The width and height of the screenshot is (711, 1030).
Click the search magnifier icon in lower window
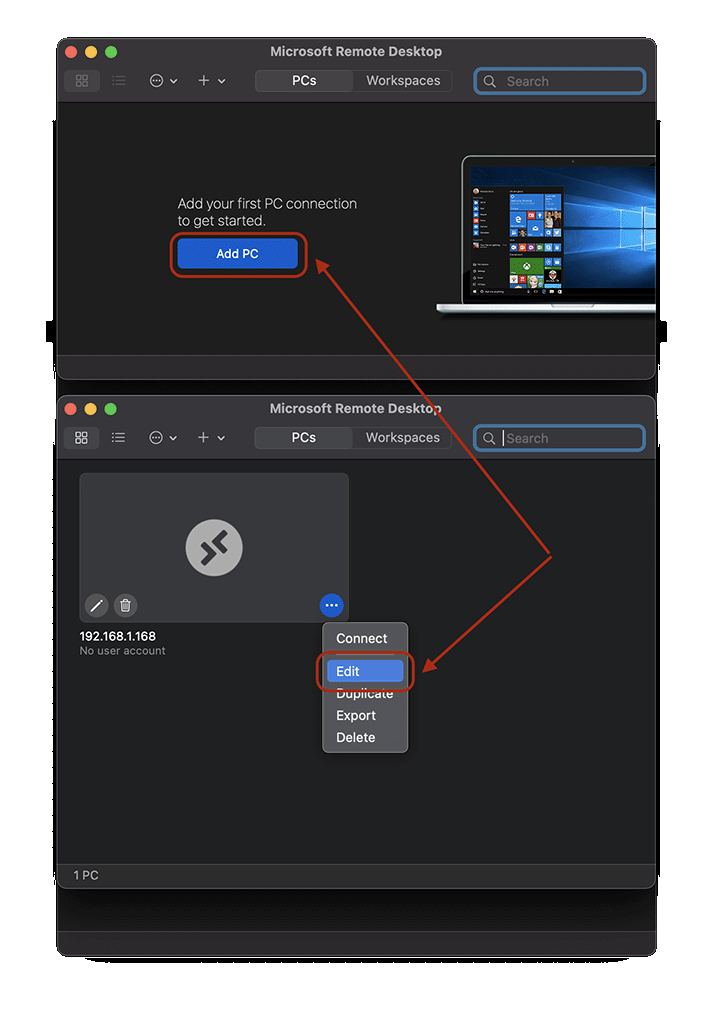[x=489, y=438]
